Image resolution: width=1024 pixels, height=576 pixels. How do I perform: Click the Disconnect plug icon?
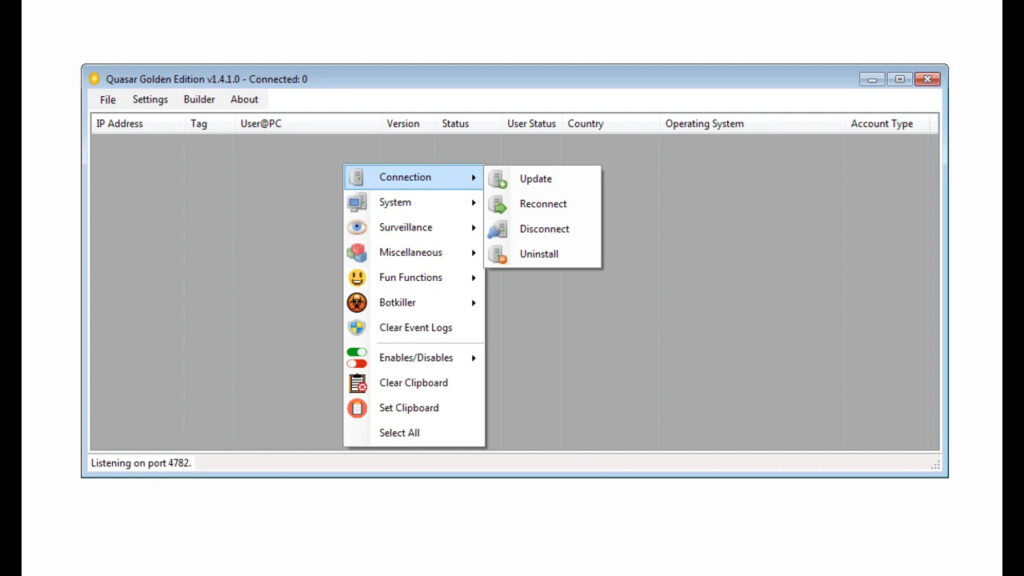coord(498,229)
